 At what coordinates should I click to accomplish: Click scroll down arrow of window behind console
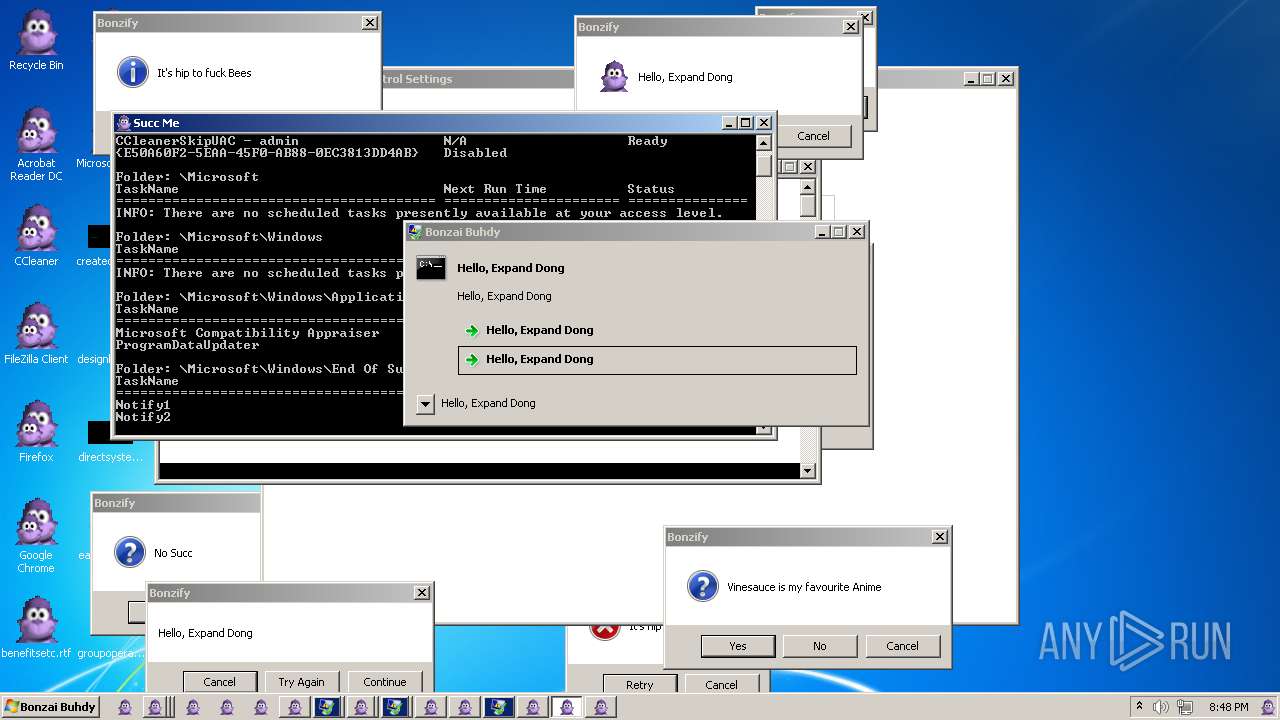point(808,470)
